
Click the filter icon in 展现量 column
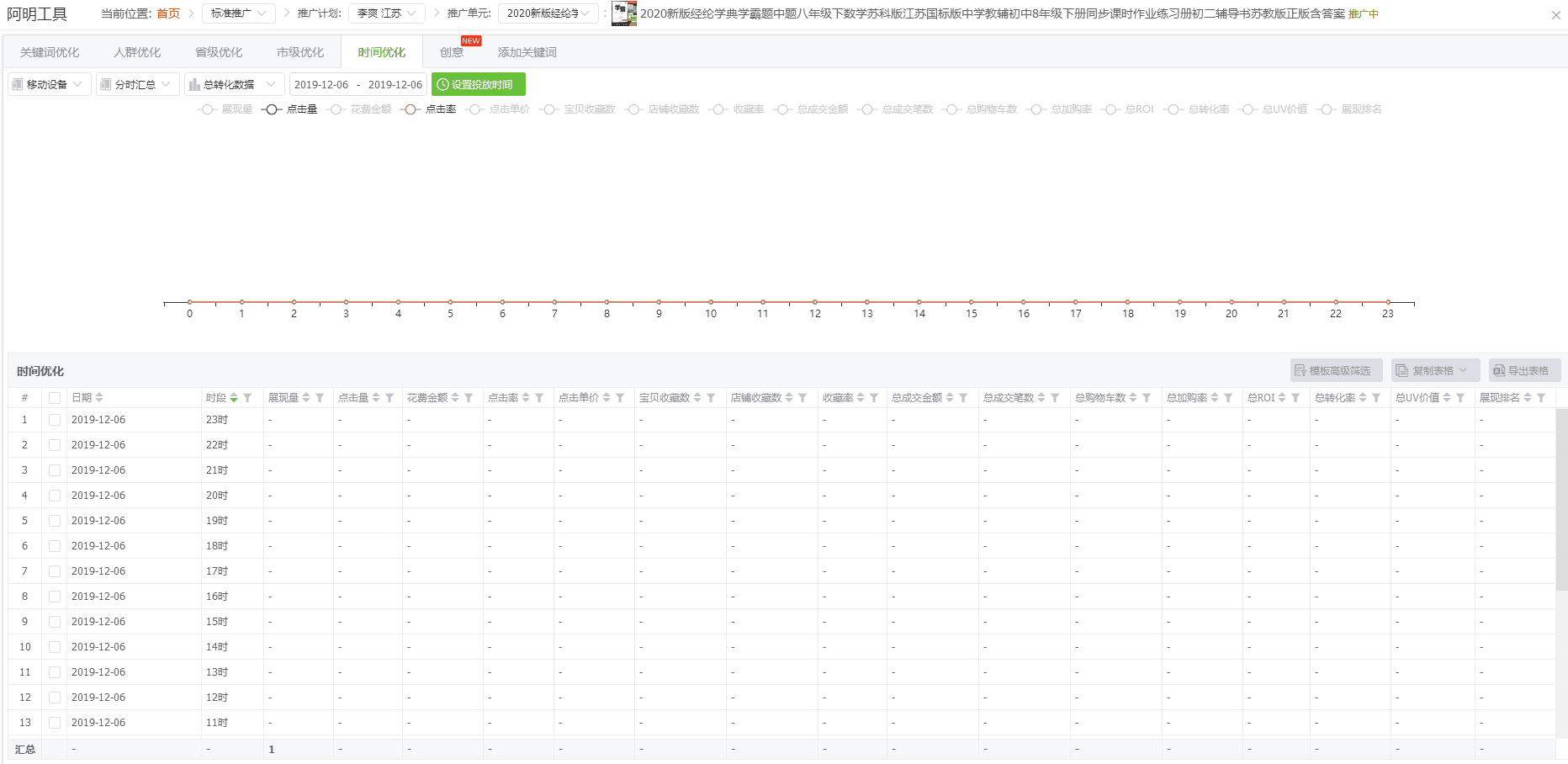(320, 398)
